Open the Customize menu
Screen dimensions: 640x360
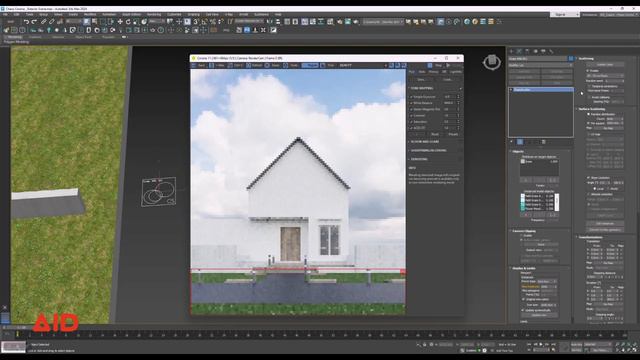coord(174,15)
